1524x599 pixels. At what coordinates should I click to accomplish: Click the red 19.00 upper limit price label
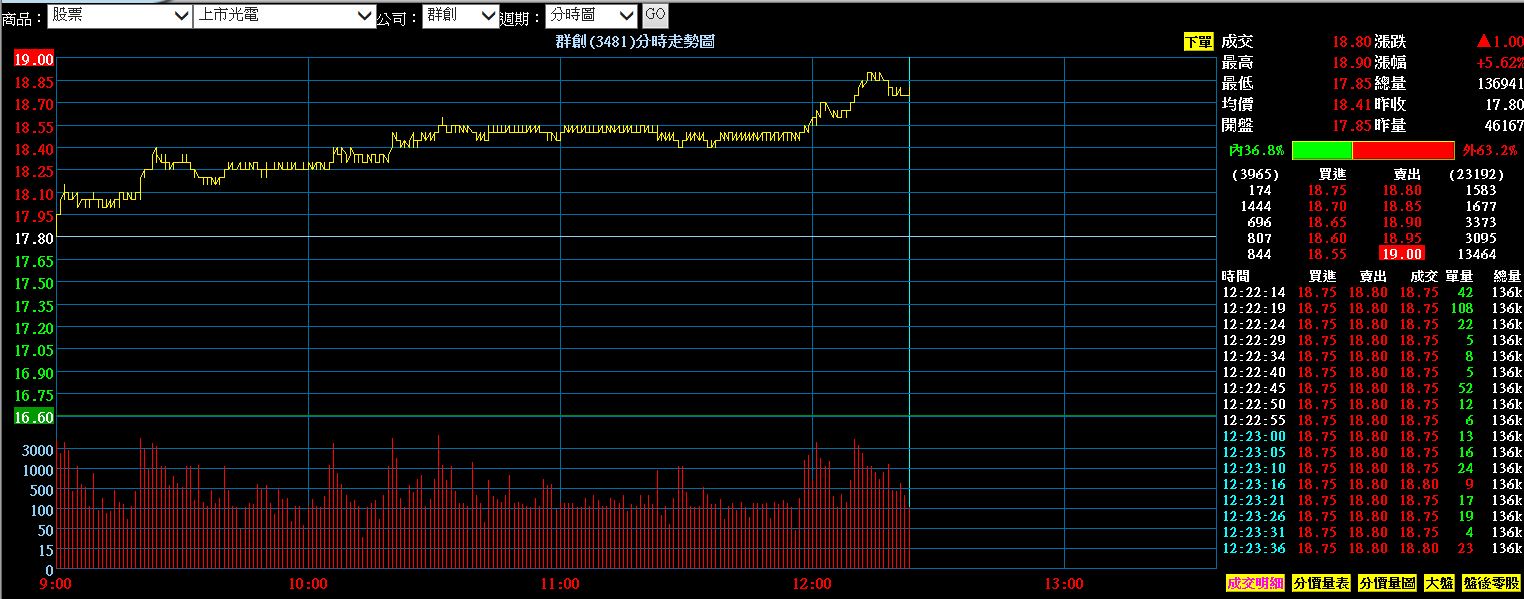pyautogui.click(x=34, y=59)
